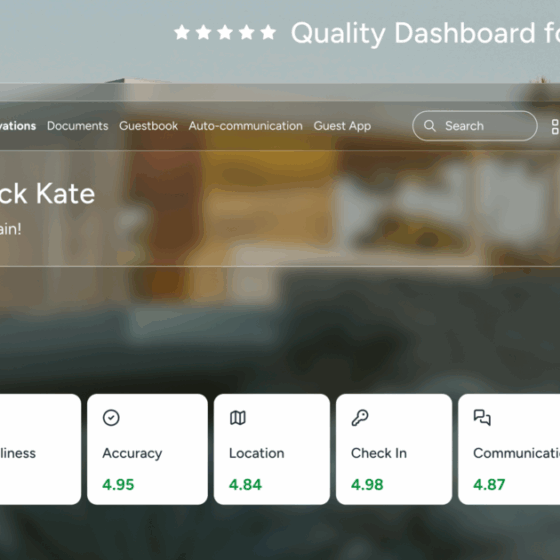
Task: Open the Guest App menu item
Action: click(342, 126)
